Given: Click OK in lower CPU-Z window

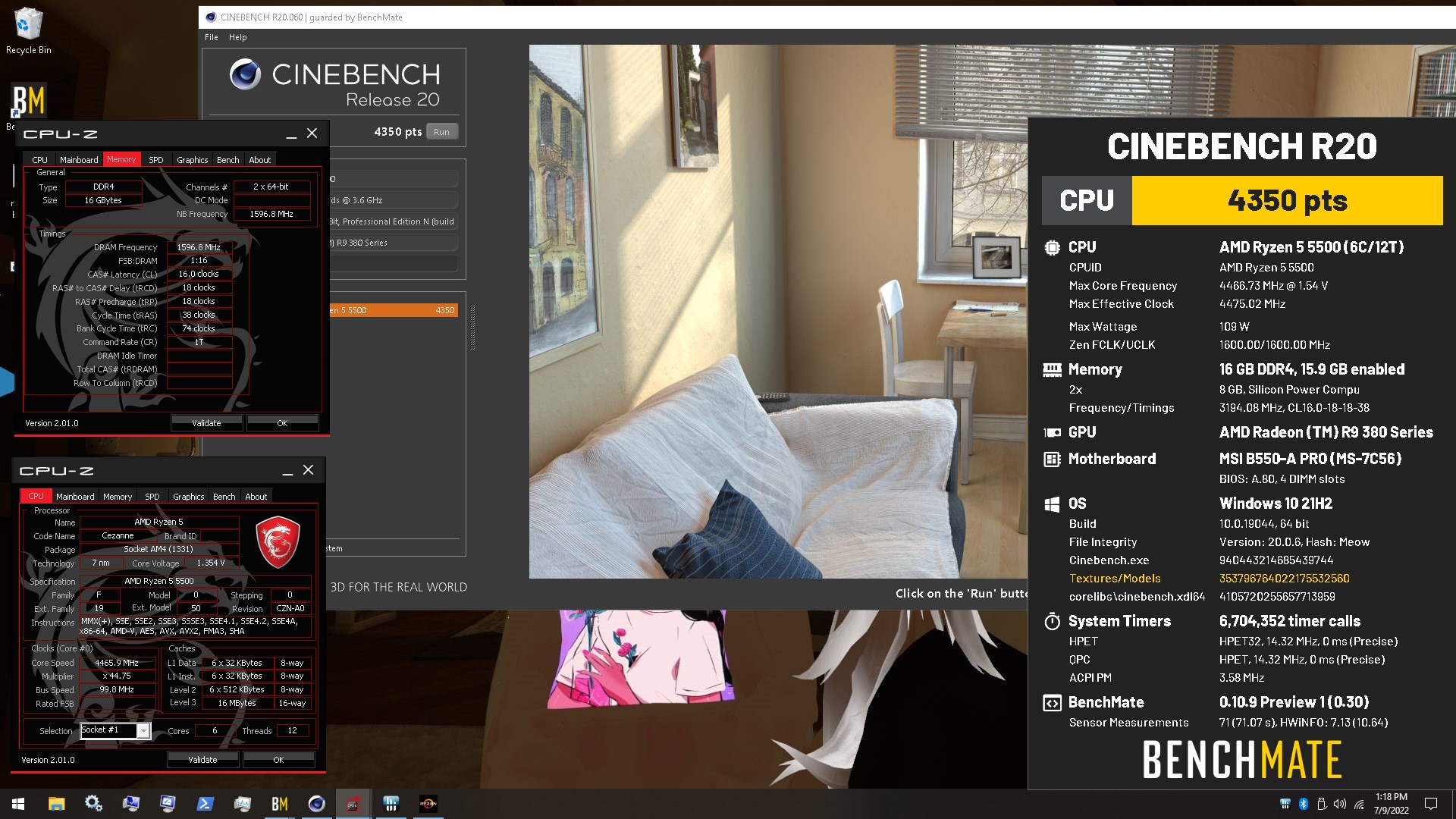Looking at the screenshot, I should 278,759.
